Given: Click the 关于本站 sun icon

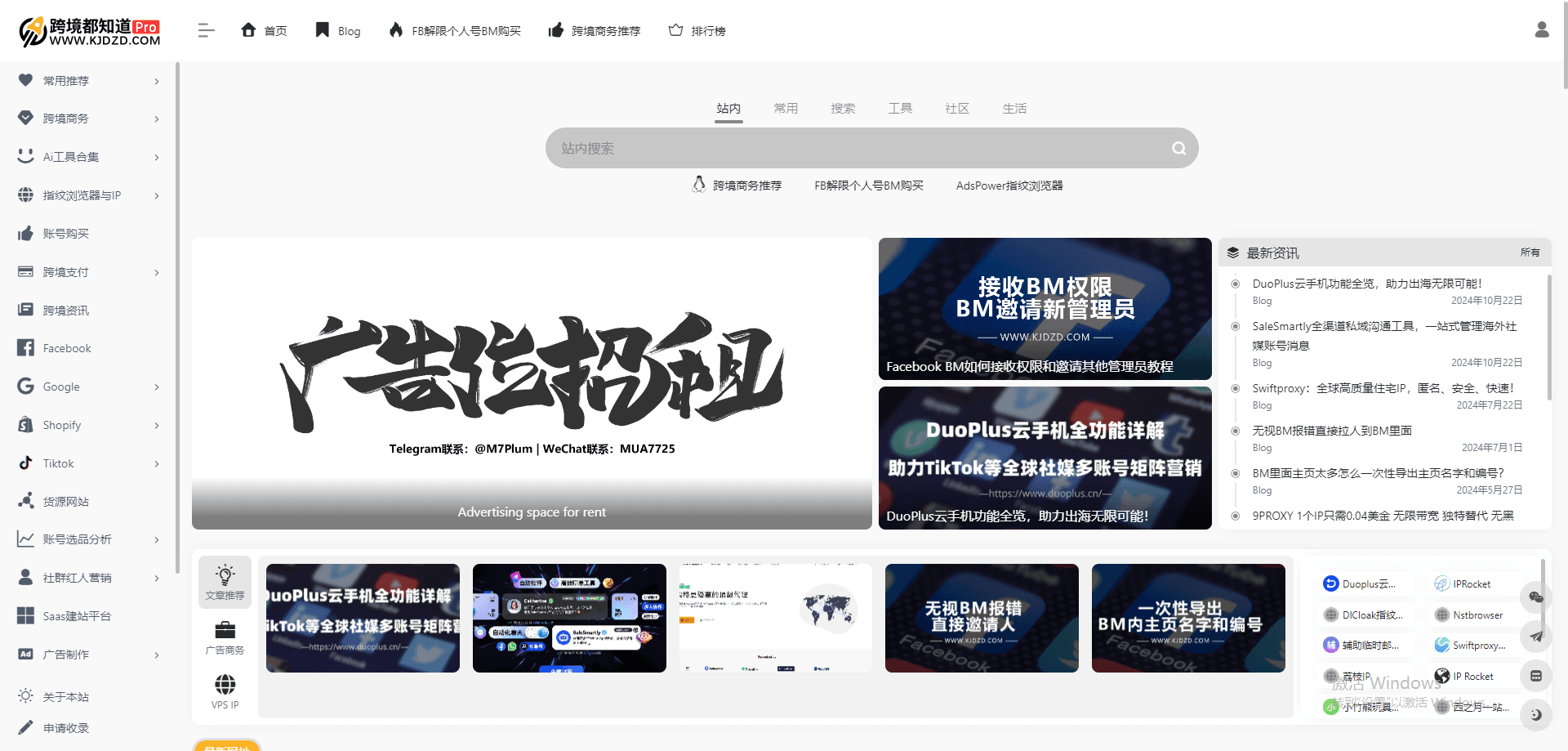Looking at the screenshot, I should point(26,696).
